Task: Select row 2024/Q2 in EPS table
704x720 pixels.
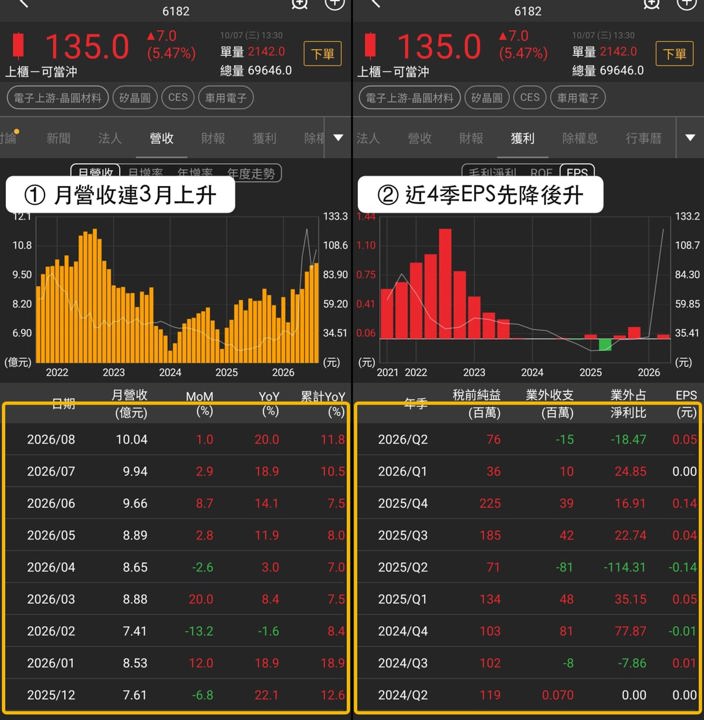Action: tap(529, 695)
